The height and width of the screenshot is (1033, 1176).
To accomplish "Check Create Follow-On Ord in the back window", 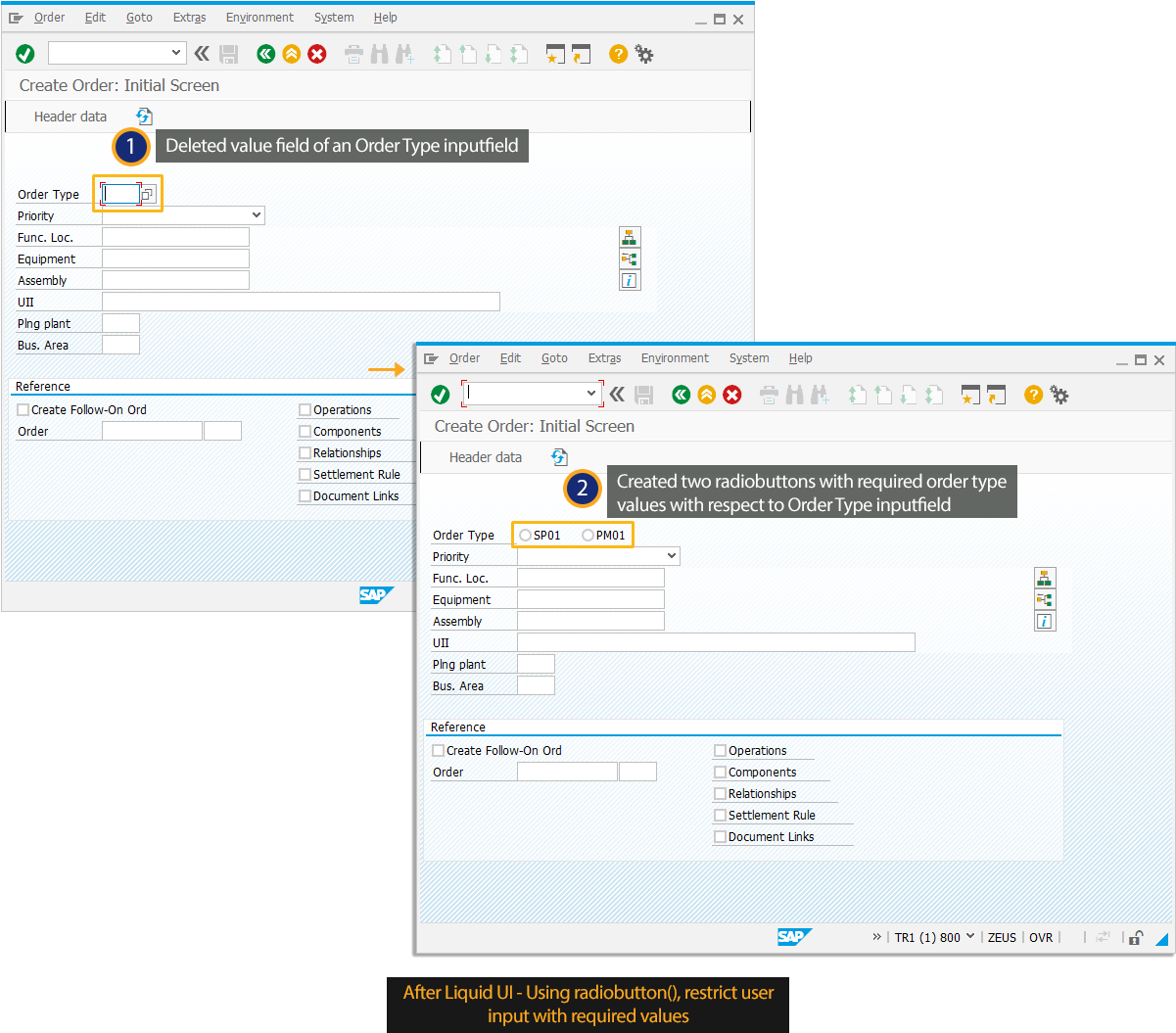I will click(x=24, y=410).
